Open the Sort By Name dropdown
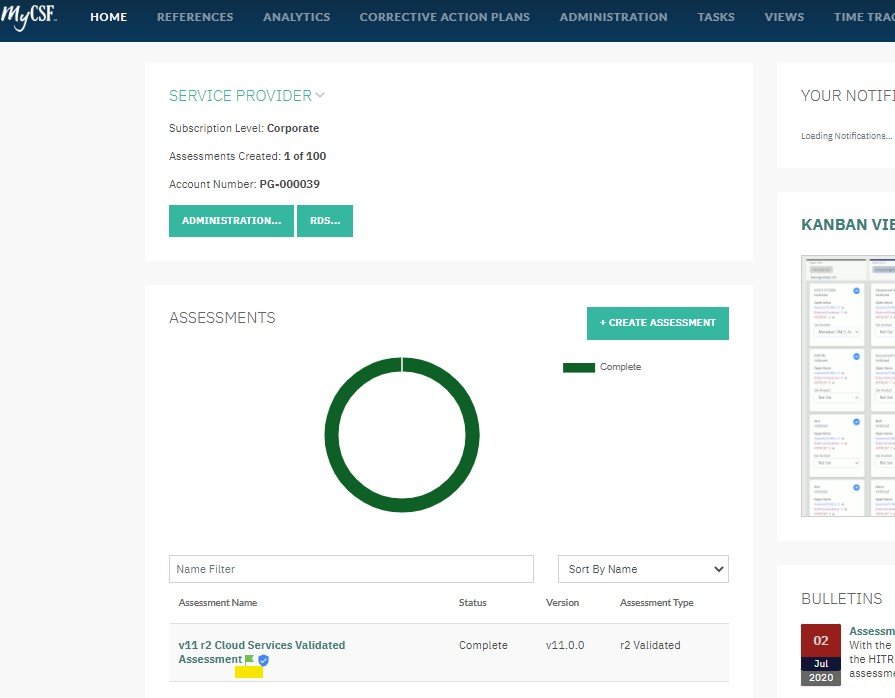Screen dimensions: 895x698 [643, 569]
